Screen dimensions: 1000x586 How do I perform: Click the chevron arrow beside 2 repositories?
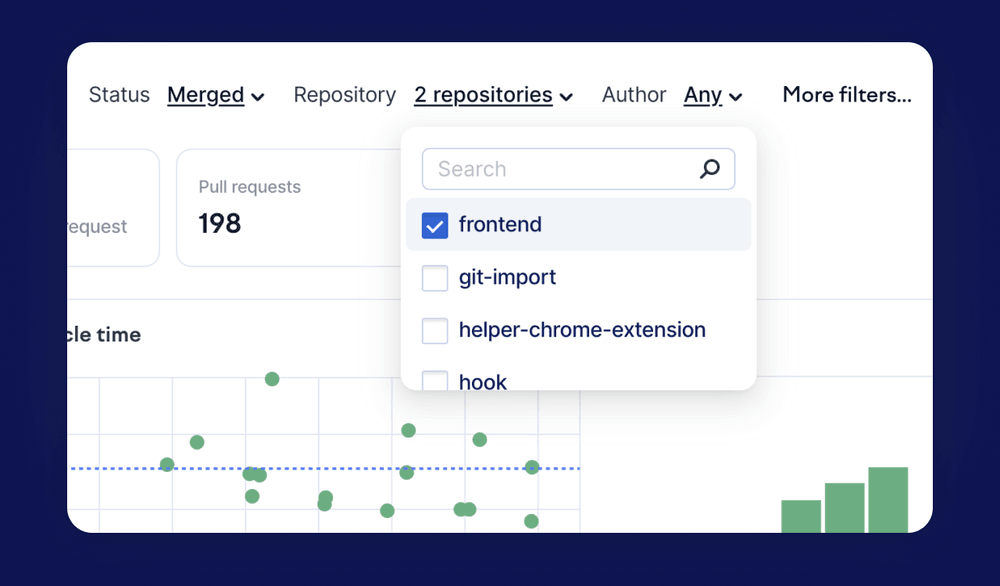coord(566,97)
